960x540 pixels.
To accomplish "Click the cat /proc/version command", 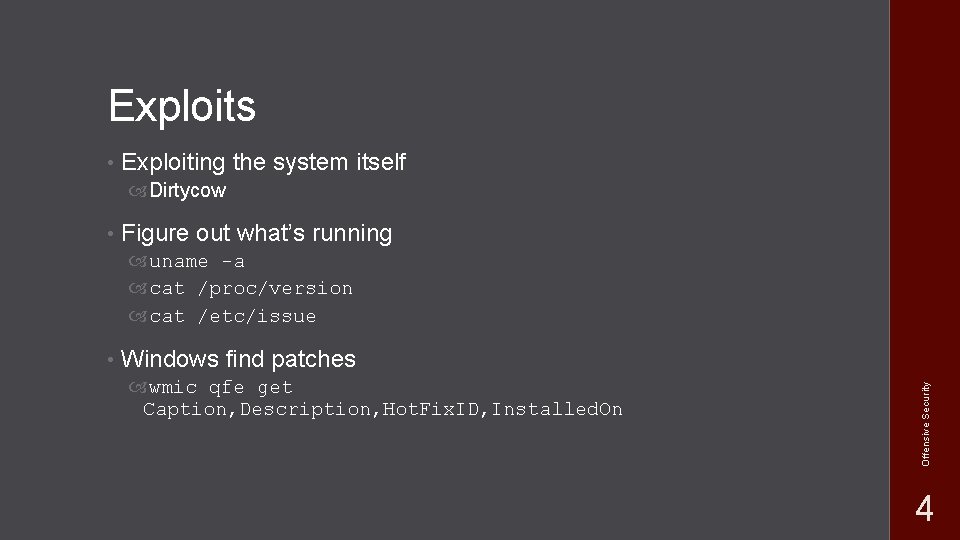I will [x=251, y=289].
